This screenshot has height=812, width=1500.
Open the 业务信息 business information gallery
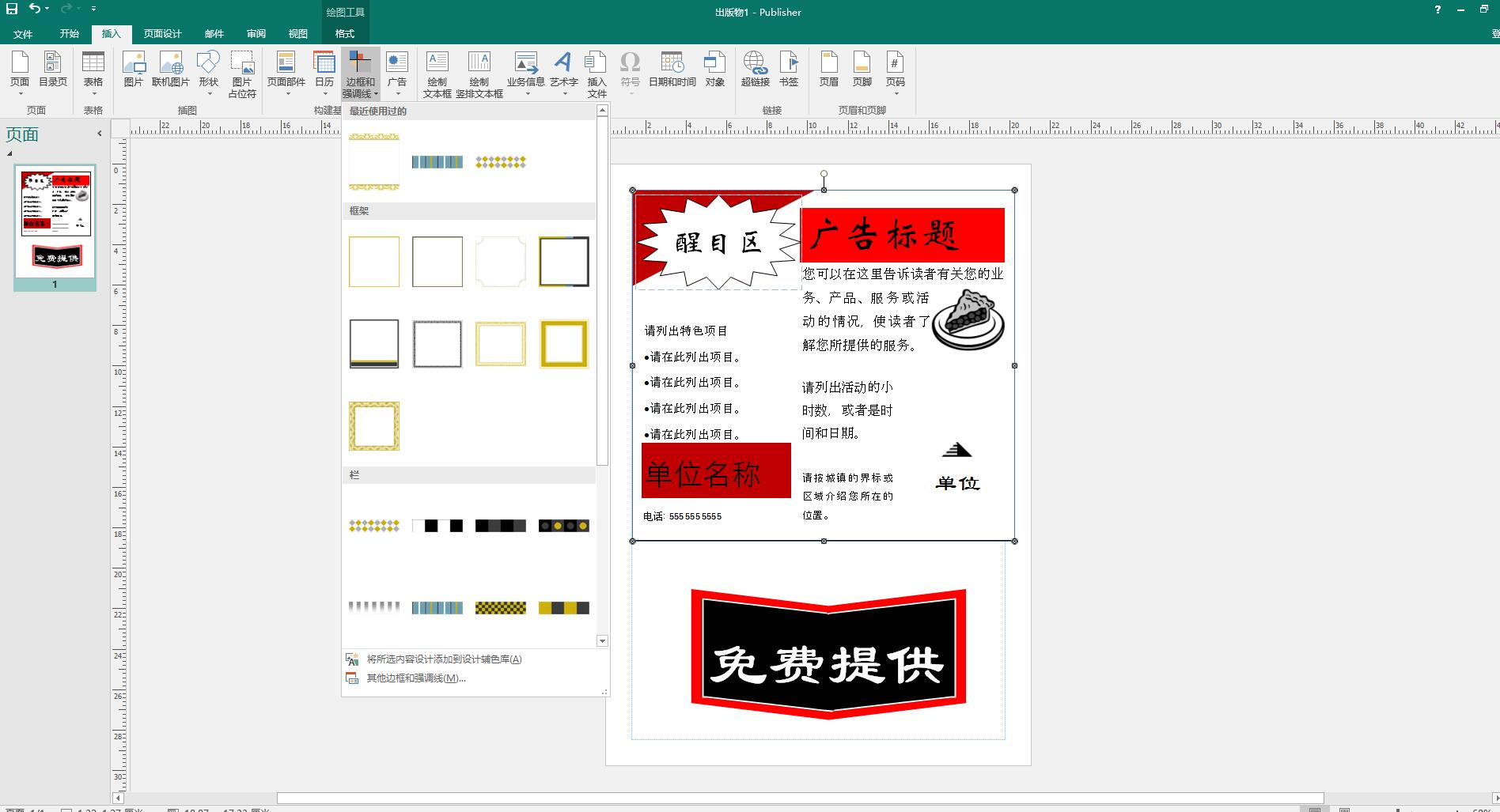525,71
